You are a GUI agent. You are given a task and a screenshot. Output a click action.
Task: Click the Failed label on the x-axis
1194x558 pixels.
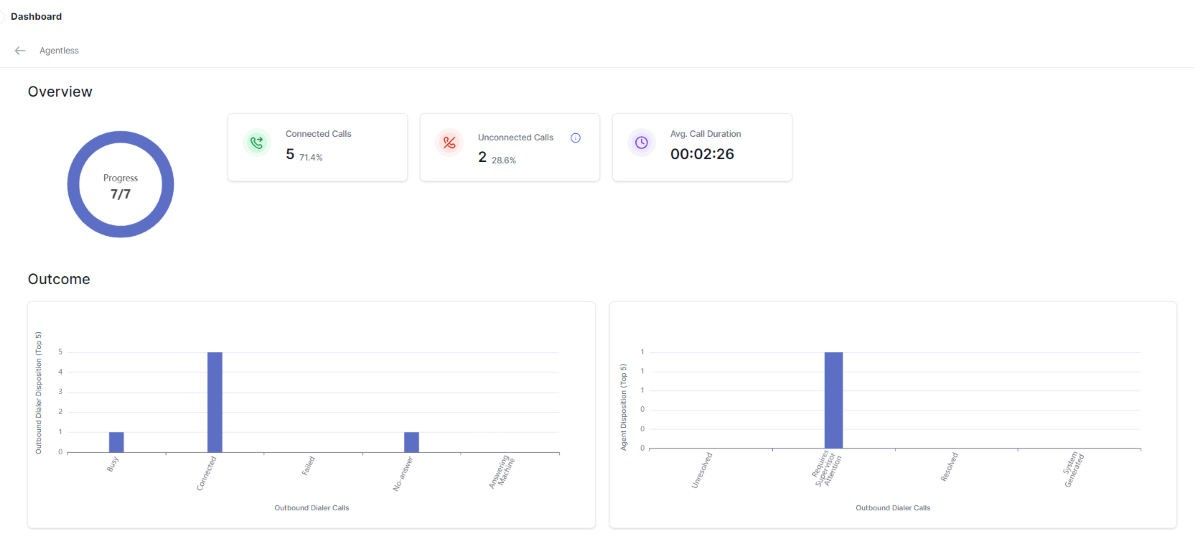(x=310, y=468)
